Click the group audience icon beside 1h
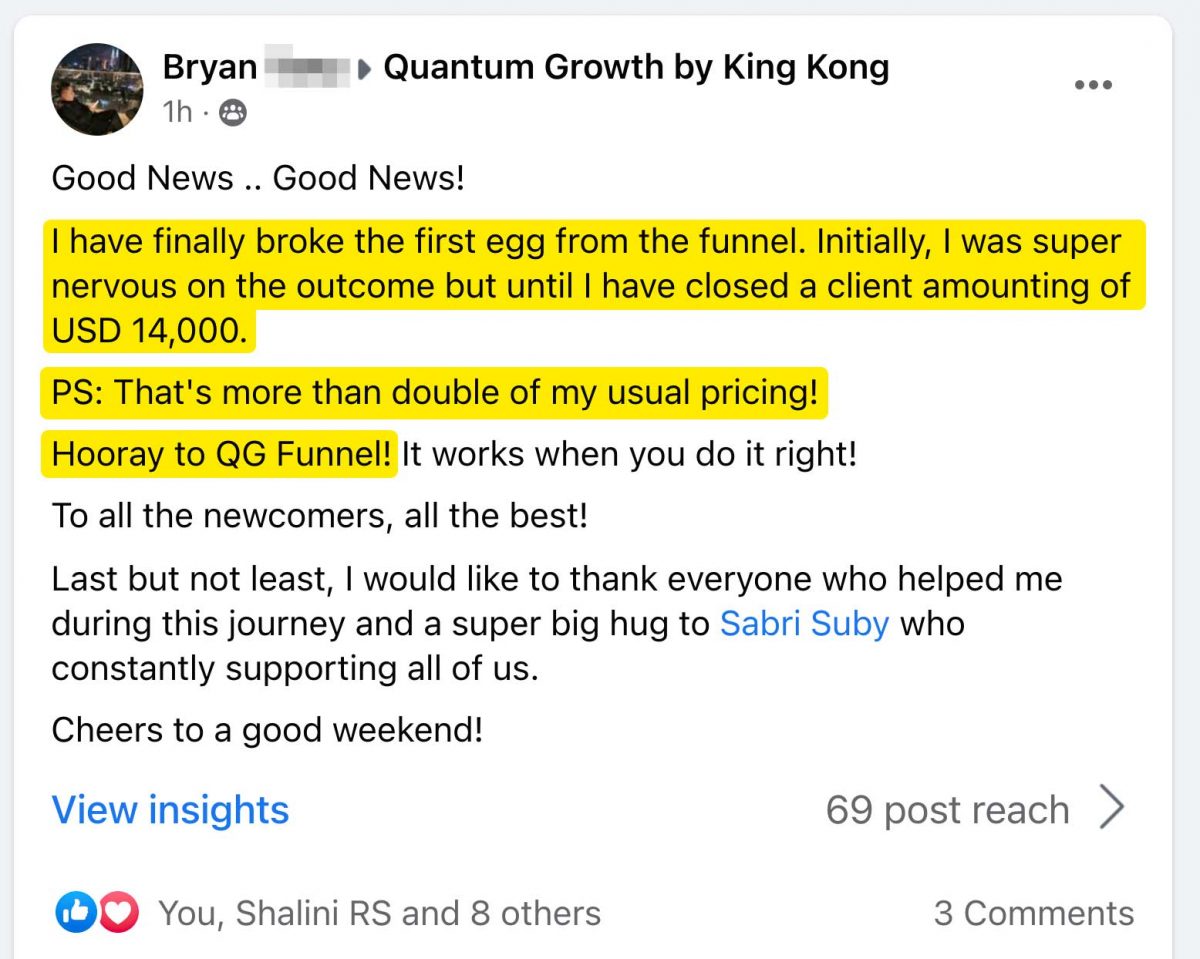The height and width of the screenshot is (959, 1200). [232, 113]
